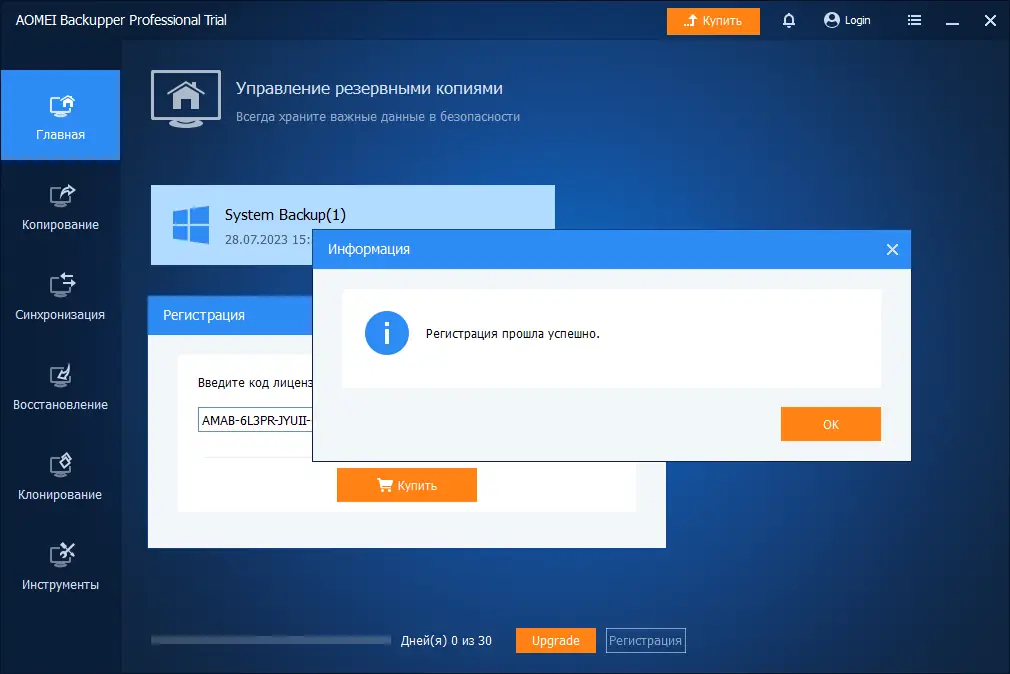Click the Windows logo on System Backup card
This screenshot has height=674, width=1010.
[x=191, y=225]
